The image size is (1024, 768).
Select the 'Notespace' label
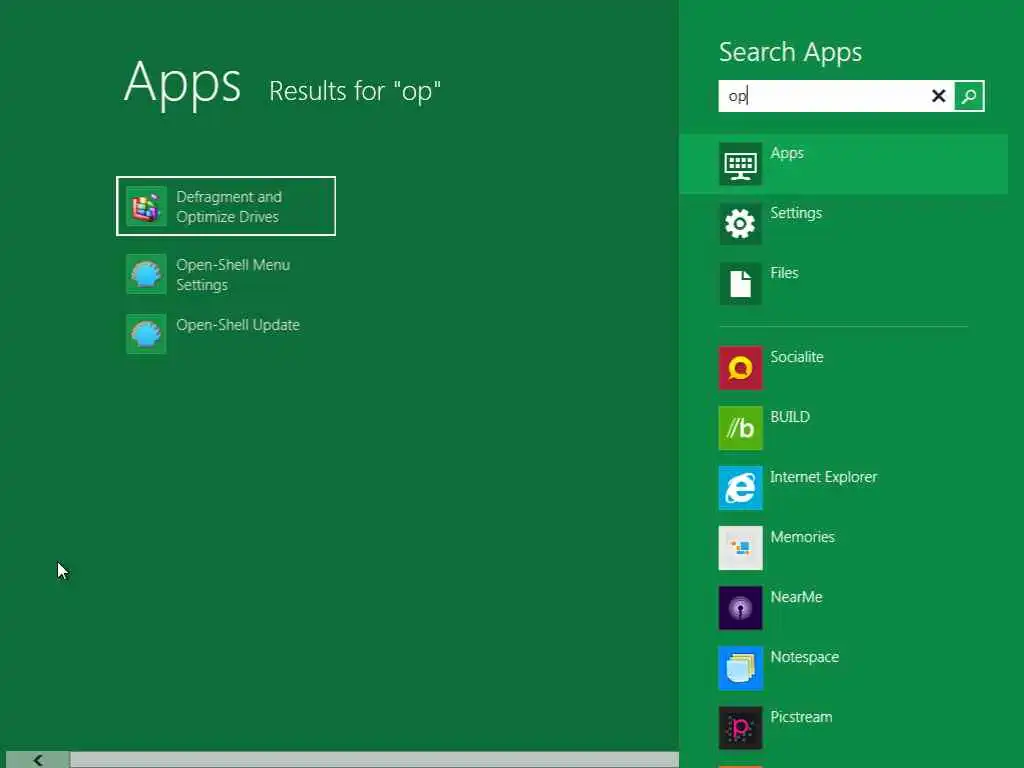tap(805, 657)
